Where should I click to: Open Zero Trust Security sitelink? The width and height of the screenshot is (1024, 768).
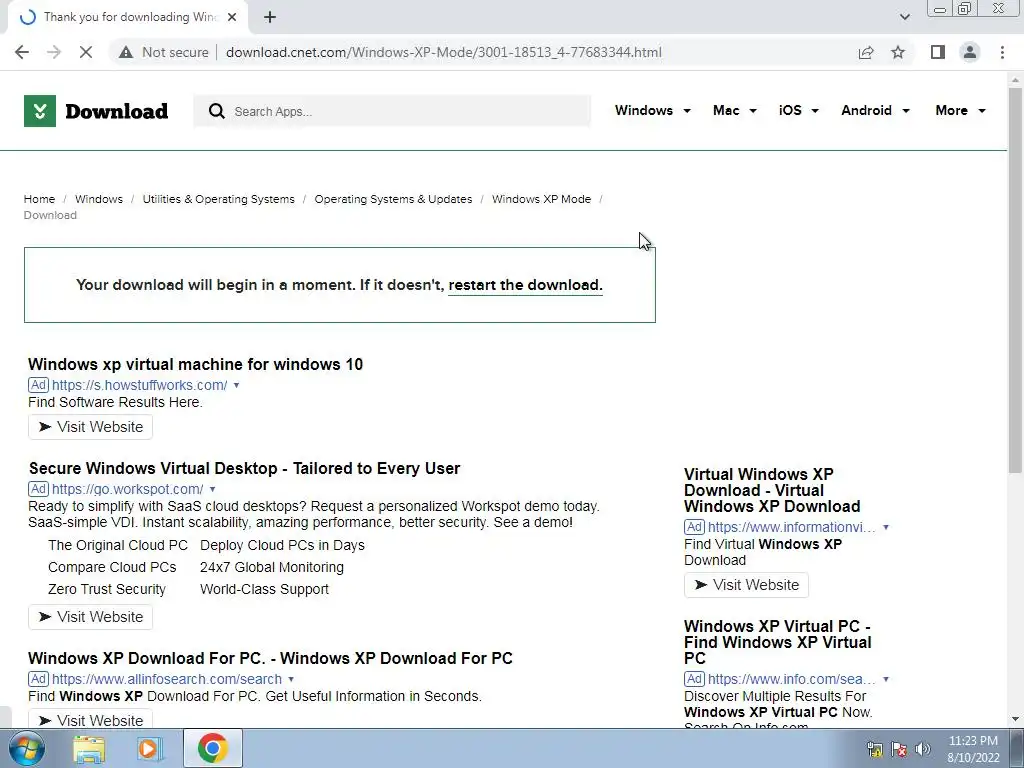point(107,589)
